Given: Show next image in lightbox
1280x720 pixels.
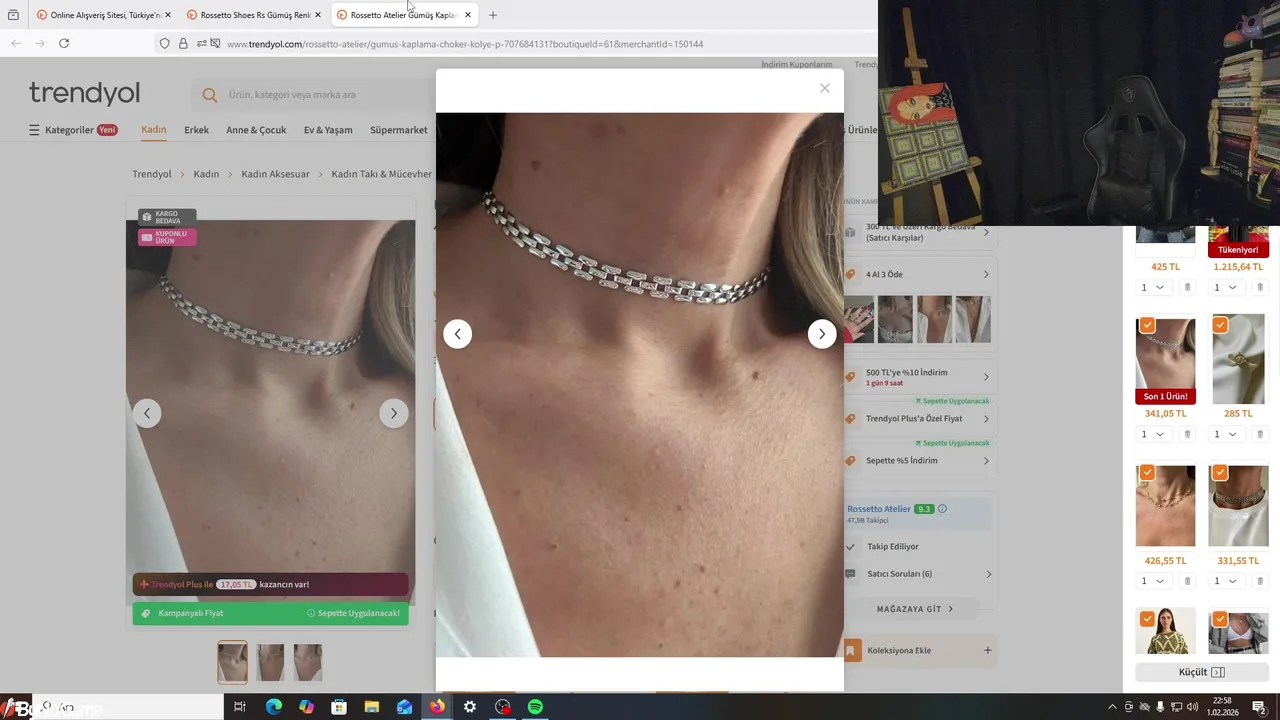Looking at the screenshot, I should [822, 334].
